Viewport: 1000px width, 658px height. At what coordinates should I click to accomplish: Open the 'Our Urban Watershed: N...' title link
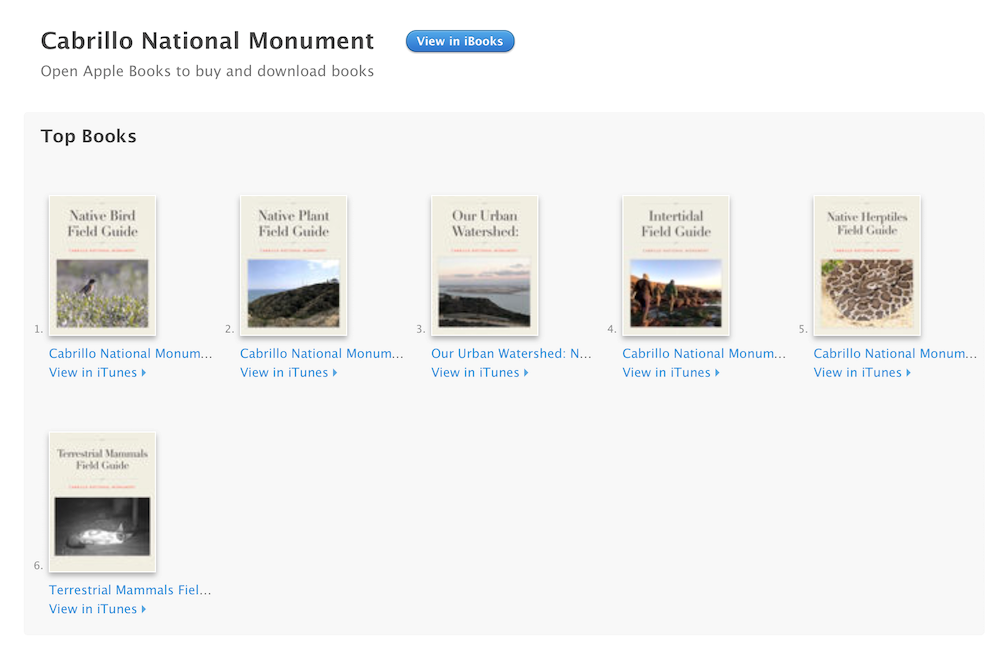click(511, 353)
